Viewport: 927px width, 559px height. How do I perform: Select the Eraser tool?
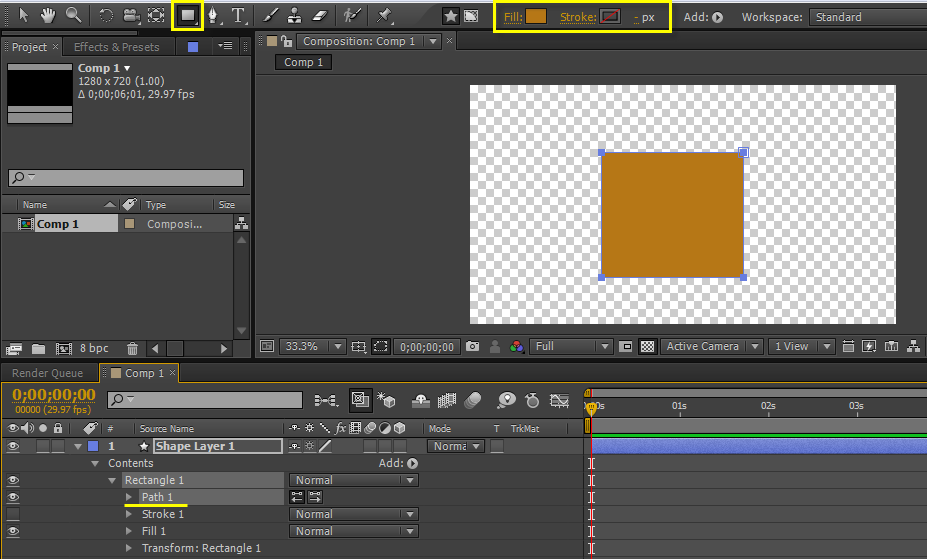[x=320, y=16]
